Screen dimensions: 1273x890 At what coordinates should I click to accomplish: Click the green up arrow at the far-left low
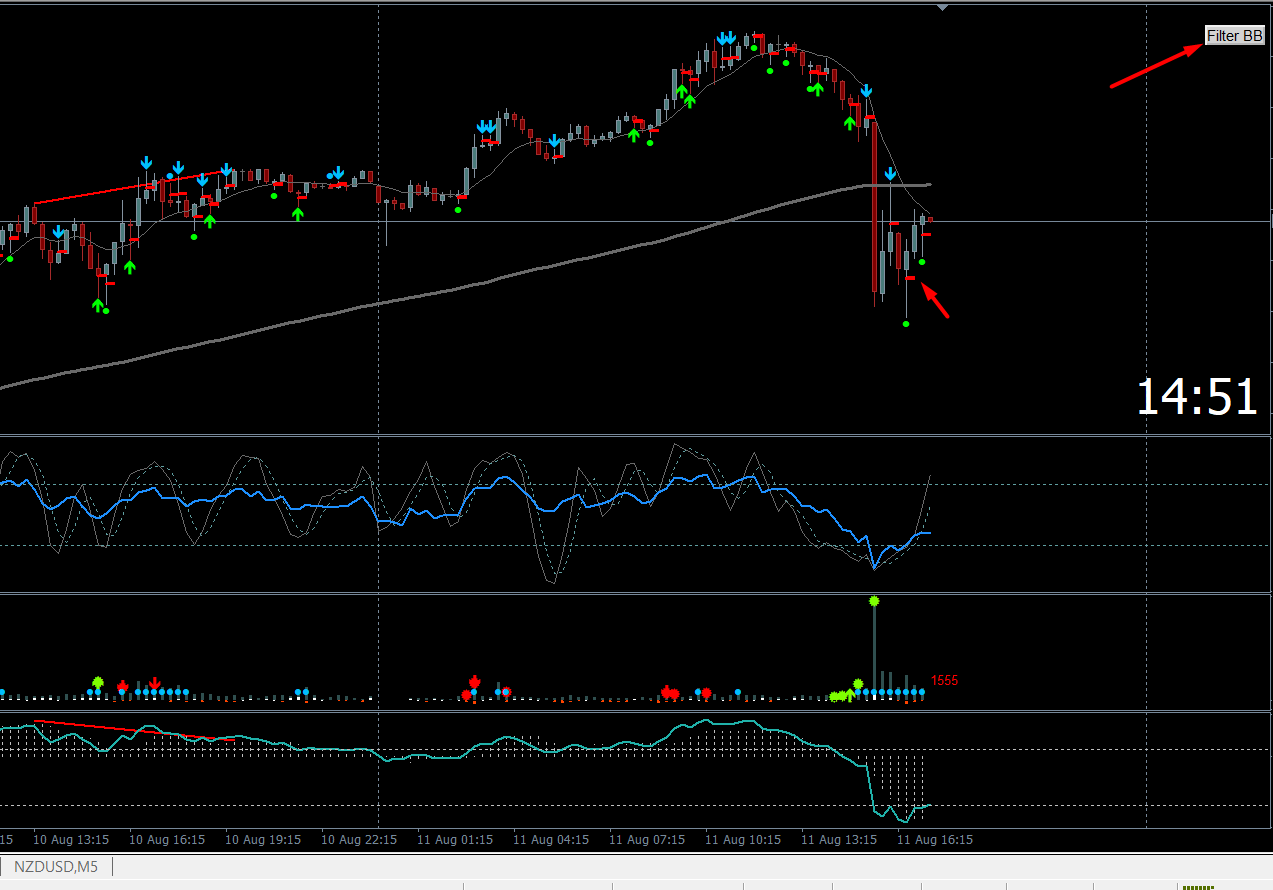(x=98, y=305)
